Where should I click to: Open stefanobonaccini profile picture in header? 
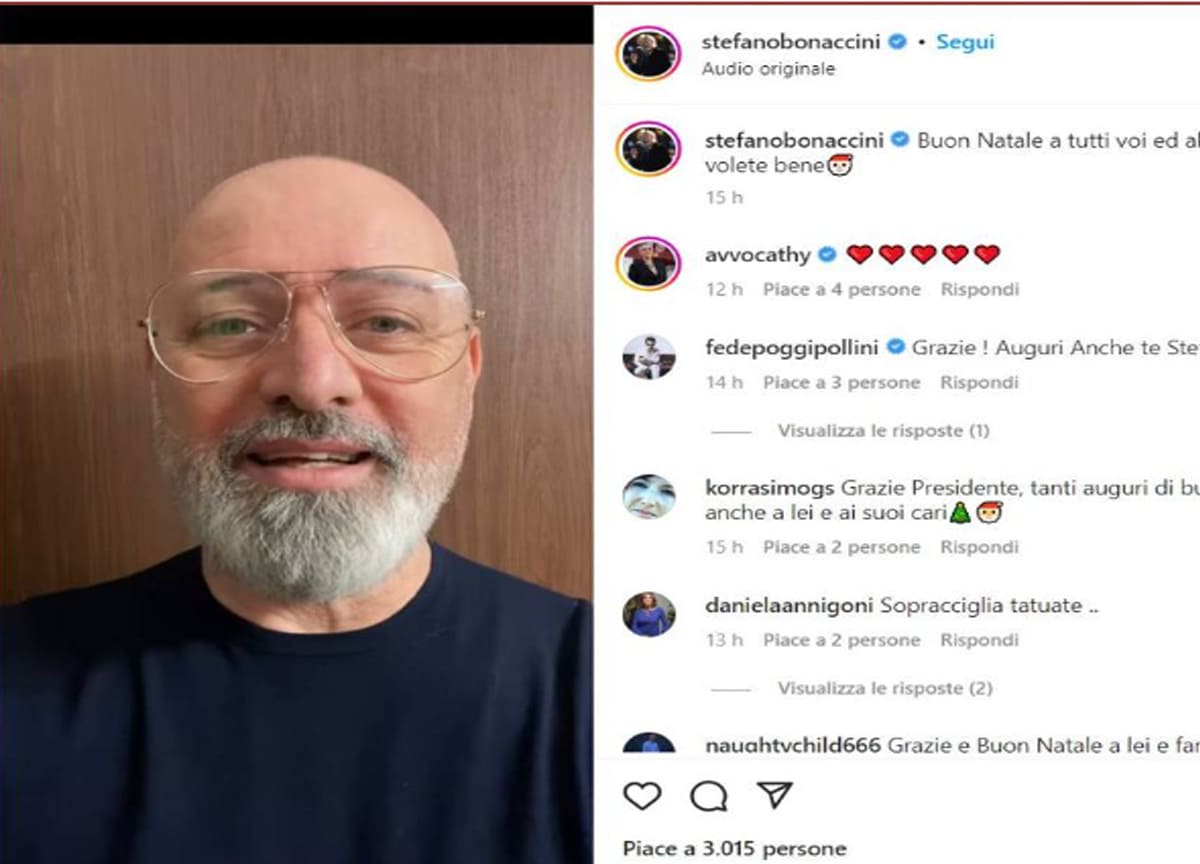[648, 53]
